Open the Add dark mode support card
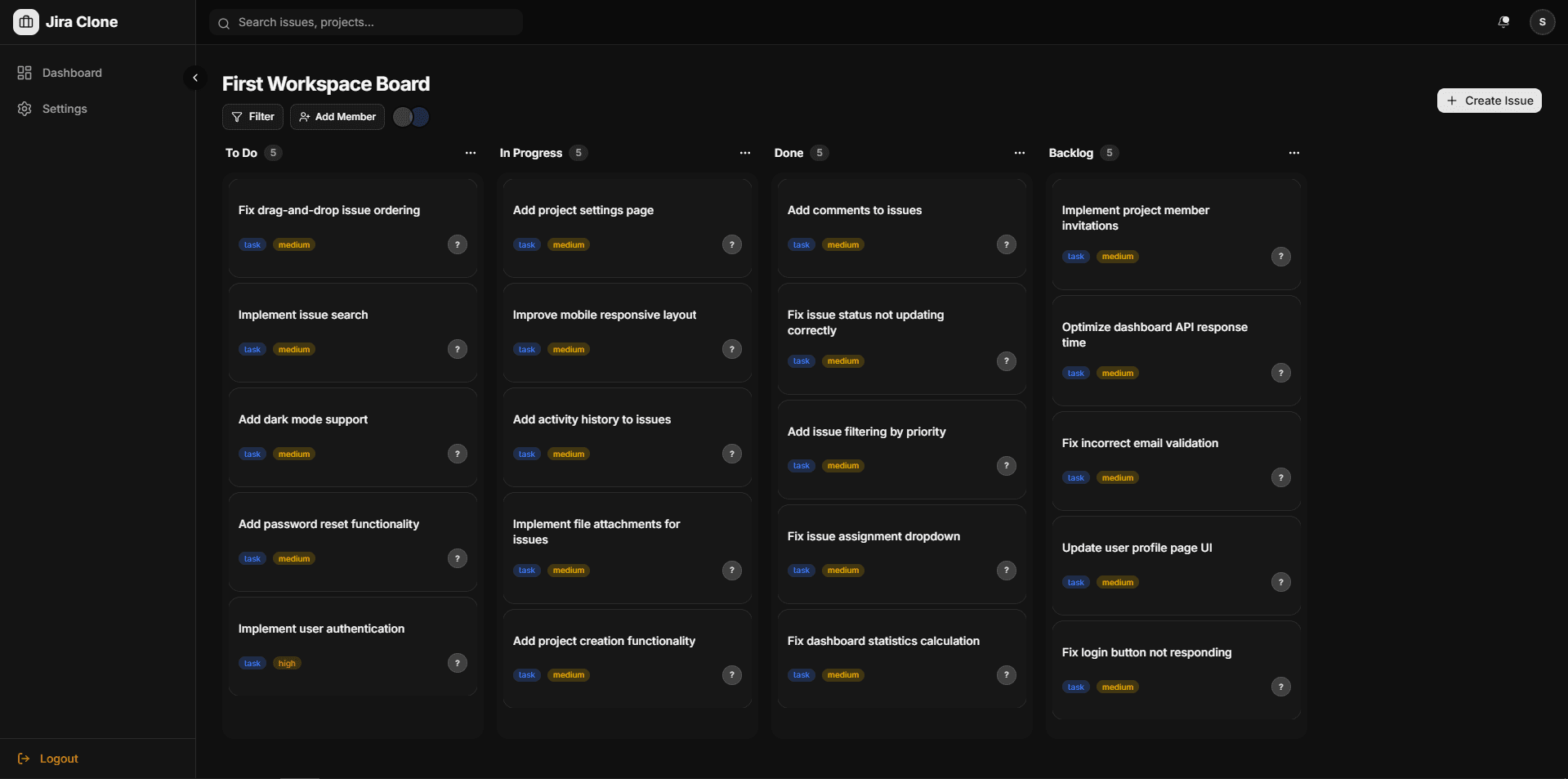 pos(353,437)
